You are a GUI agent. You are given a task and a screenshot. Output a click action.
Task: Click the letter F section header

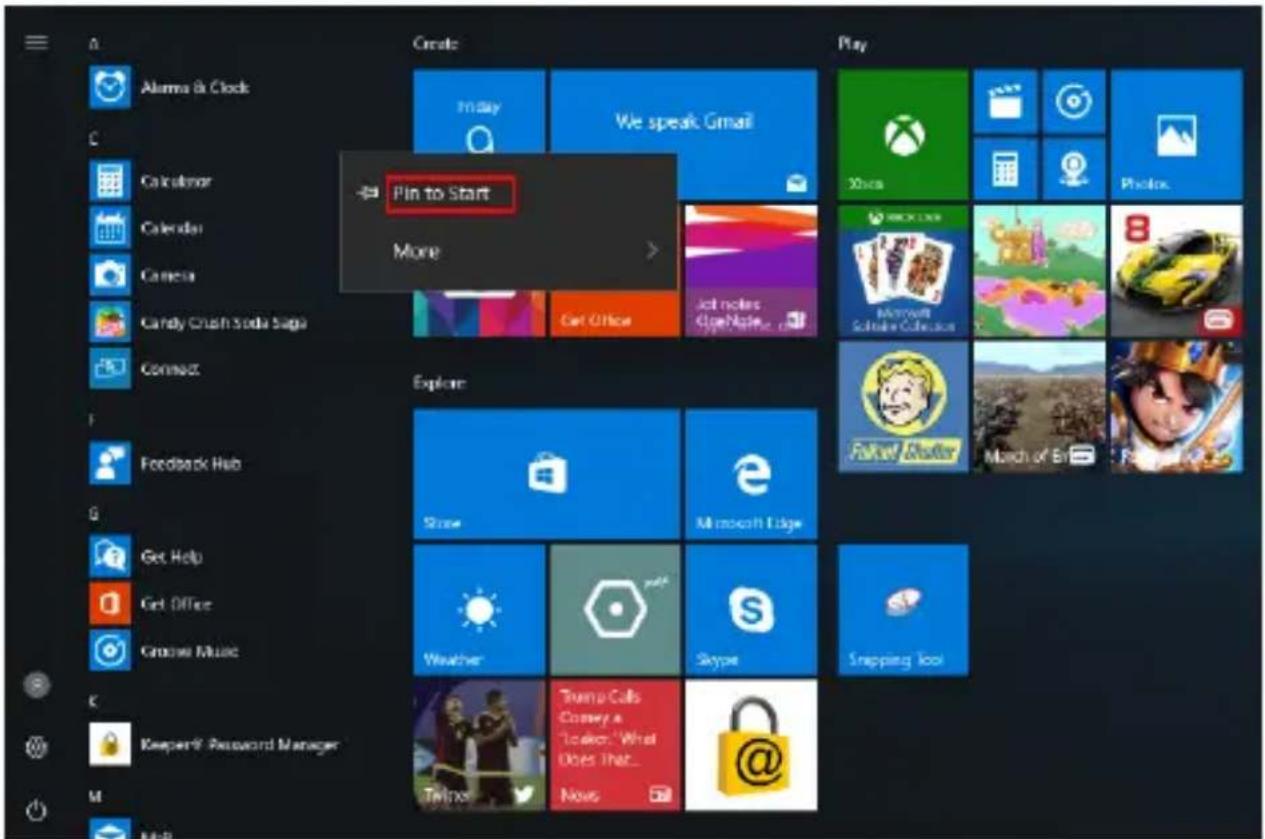(93, 420)
